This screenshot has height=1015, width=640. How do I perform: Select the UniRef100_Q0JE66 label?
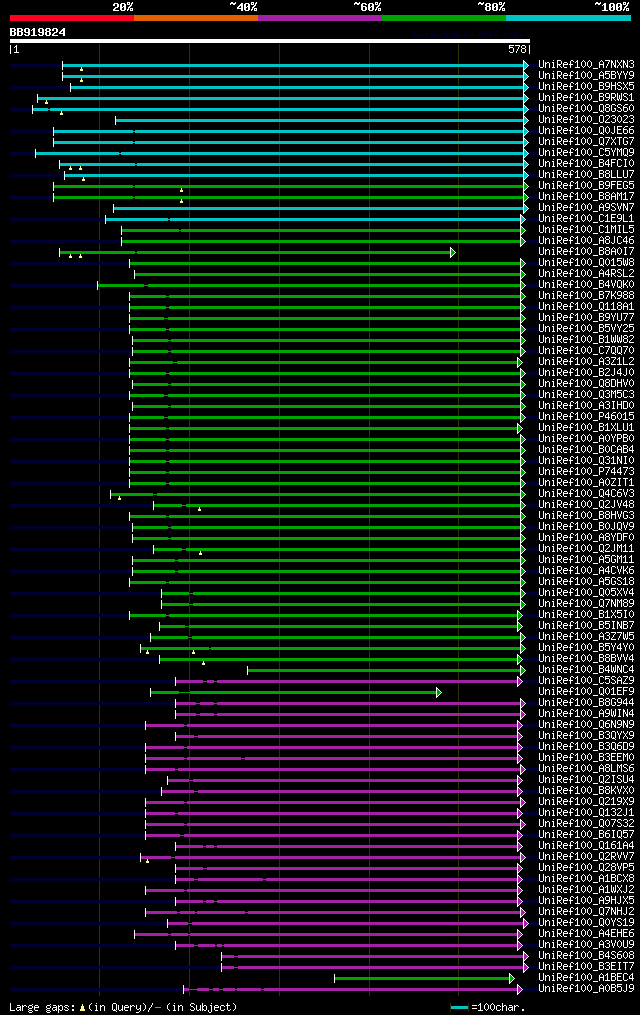pyautogui.click(x=586, y=131)
